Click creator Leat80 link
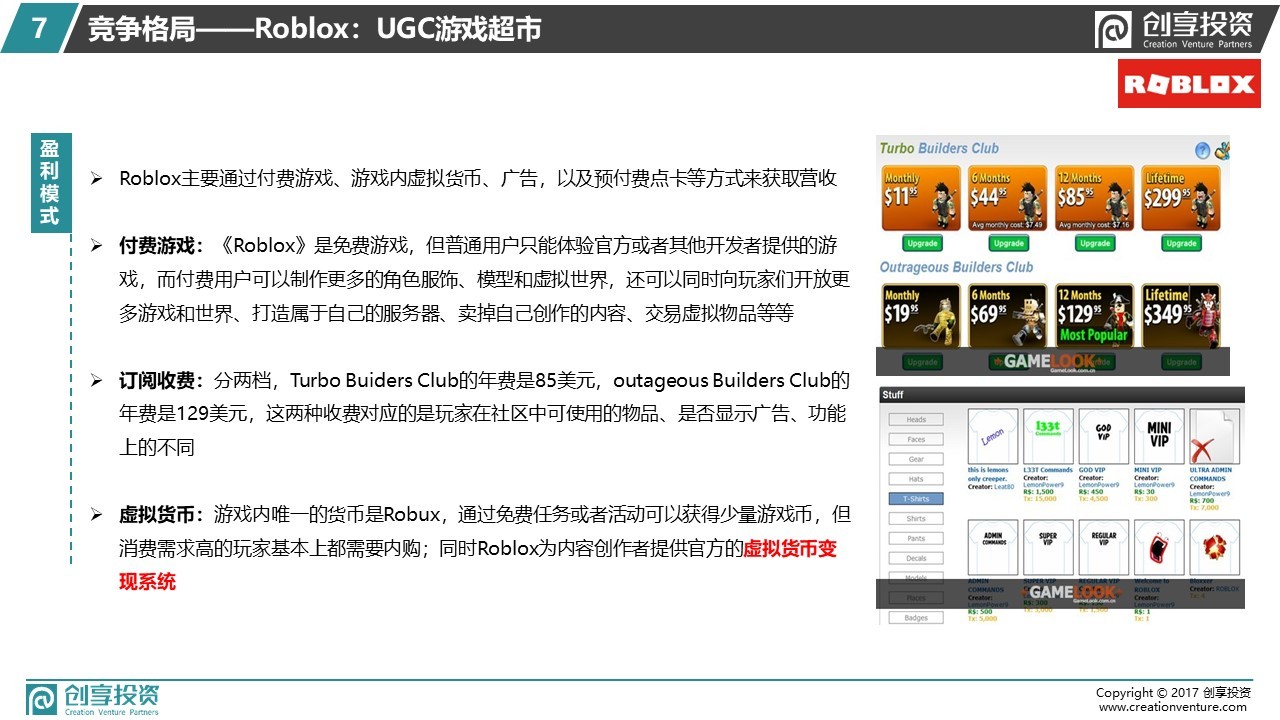The width and height of the screenshot is (1280, 720). [1003, 486]
